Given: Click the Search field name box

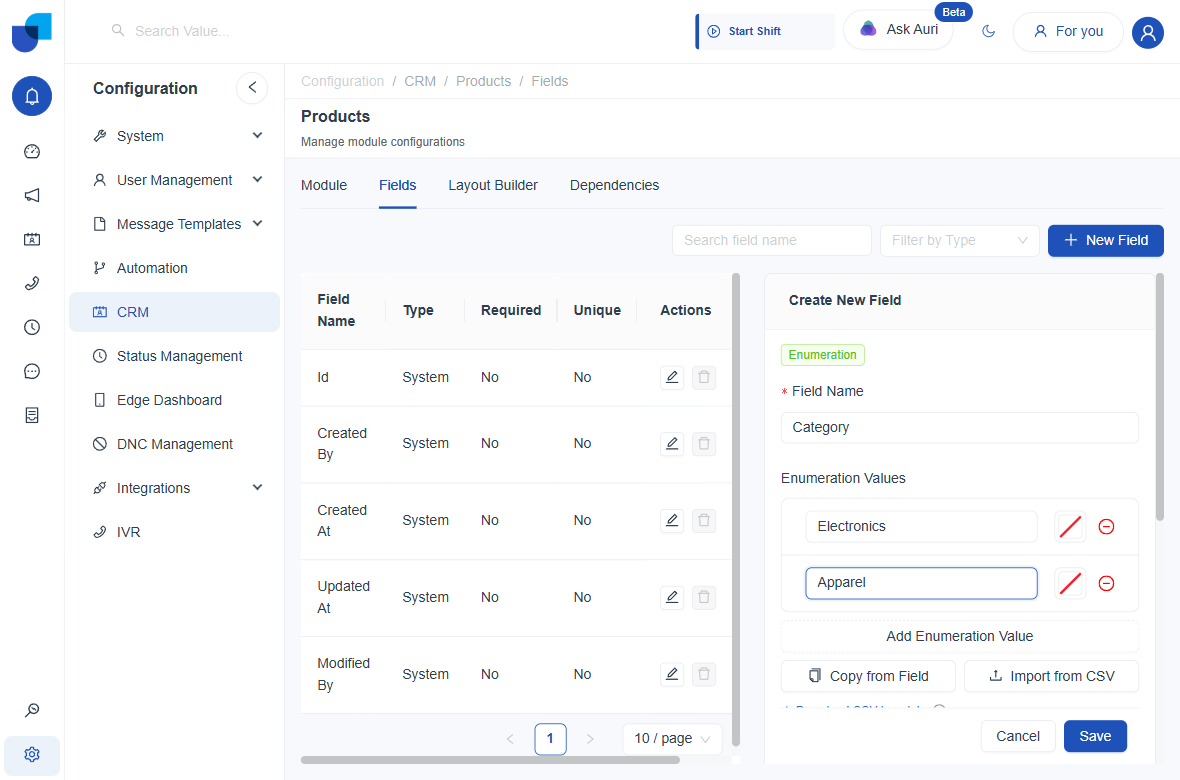Looking at the screenshot, I should pyautogui.click(x=771, y=240).
